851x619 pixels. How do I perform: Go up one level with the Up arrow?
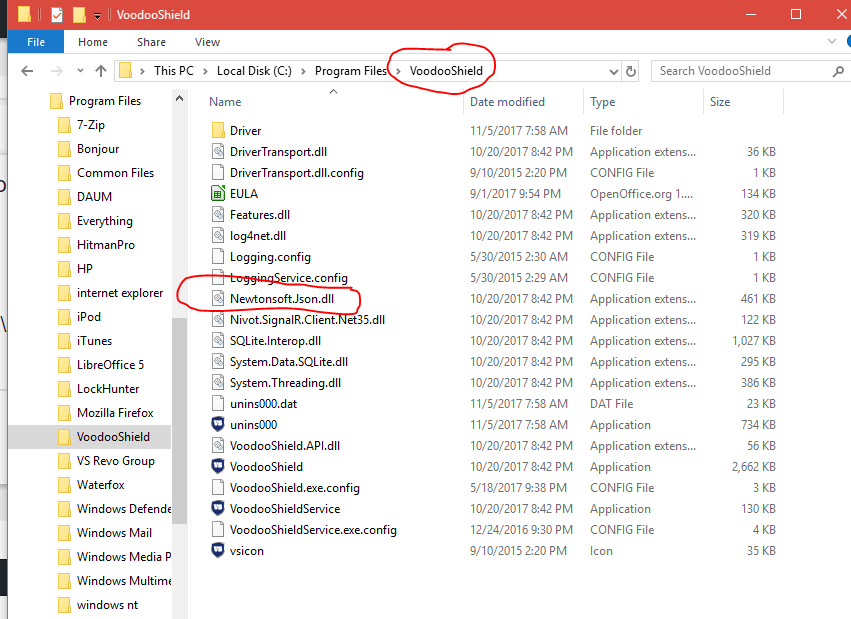point(101,71)
